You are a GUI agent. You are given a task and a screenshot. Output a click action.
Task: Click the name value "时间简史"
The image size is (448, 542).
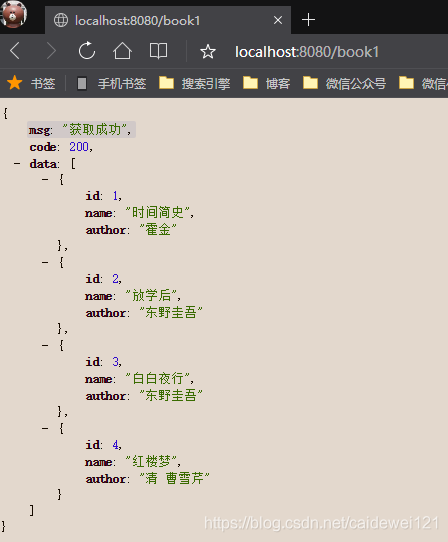157,213
